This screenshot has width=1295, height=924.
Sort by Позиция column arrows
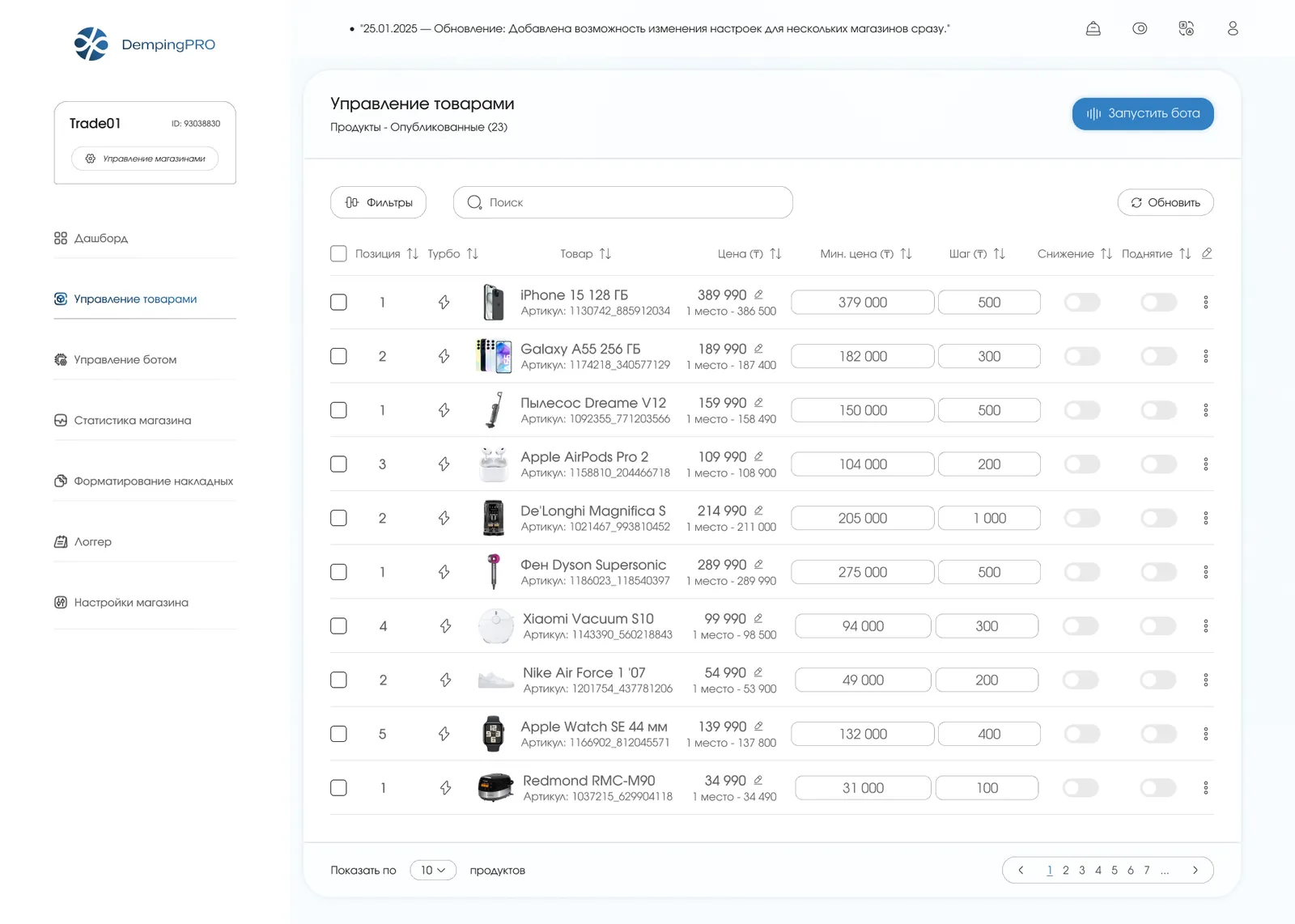[x=413, y=253]
